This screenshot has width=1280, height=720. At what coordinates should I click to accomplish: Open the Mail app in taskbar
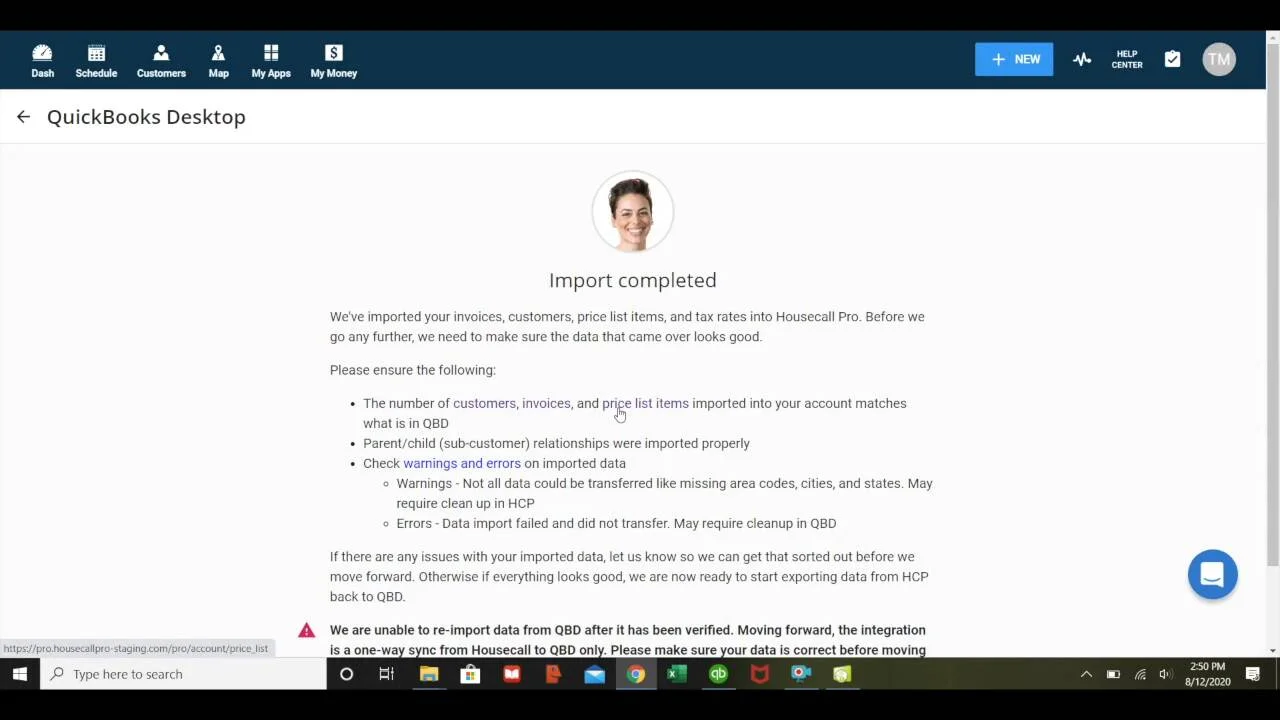click(594, 674)
